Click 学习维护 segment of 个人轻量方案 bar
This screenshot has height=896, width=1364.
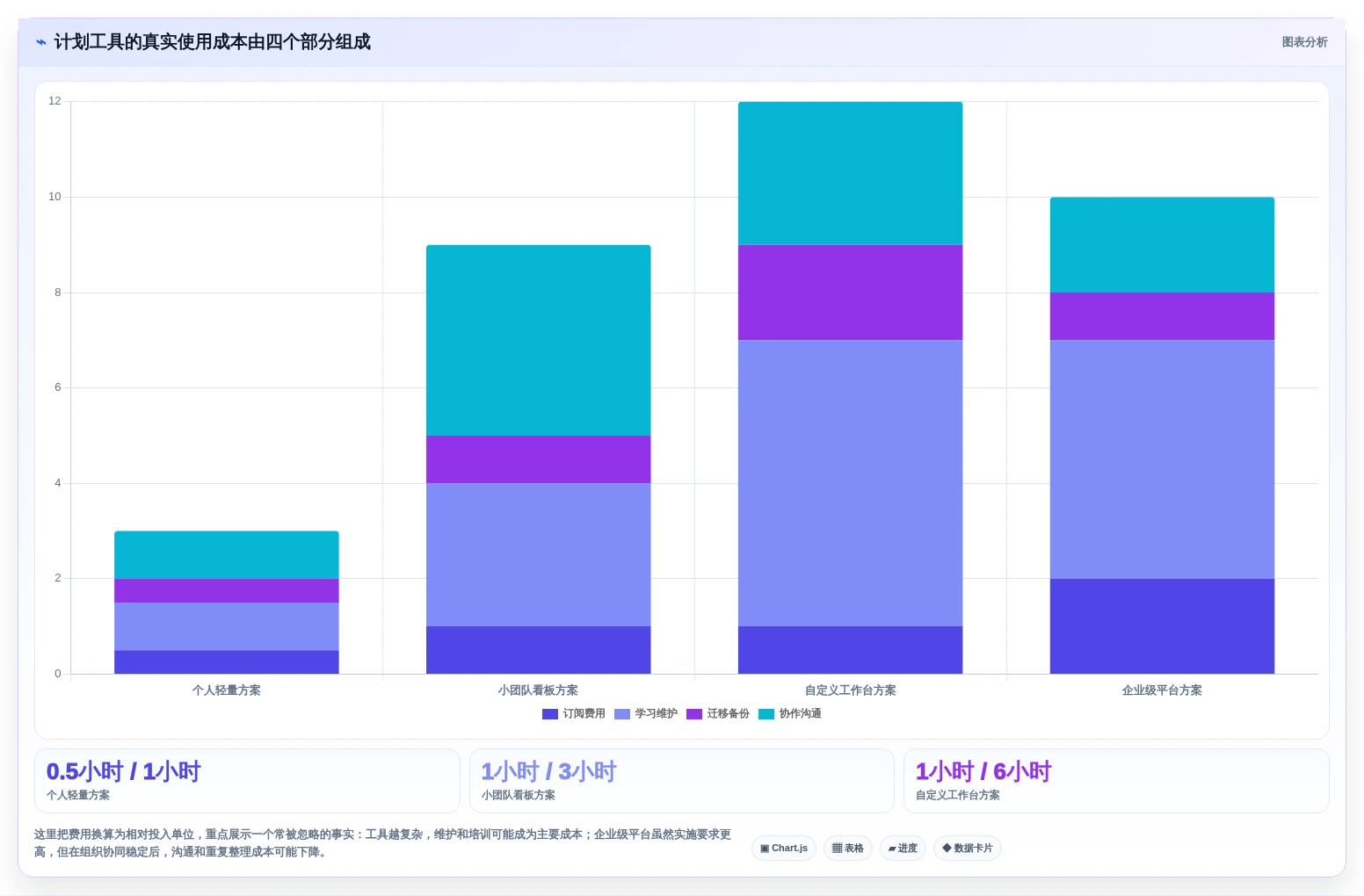[227, 626]
